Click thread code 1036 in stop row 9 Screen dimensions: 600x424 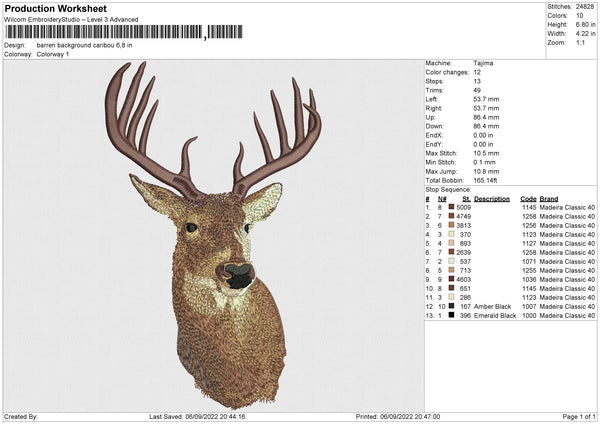click(529, 279)
